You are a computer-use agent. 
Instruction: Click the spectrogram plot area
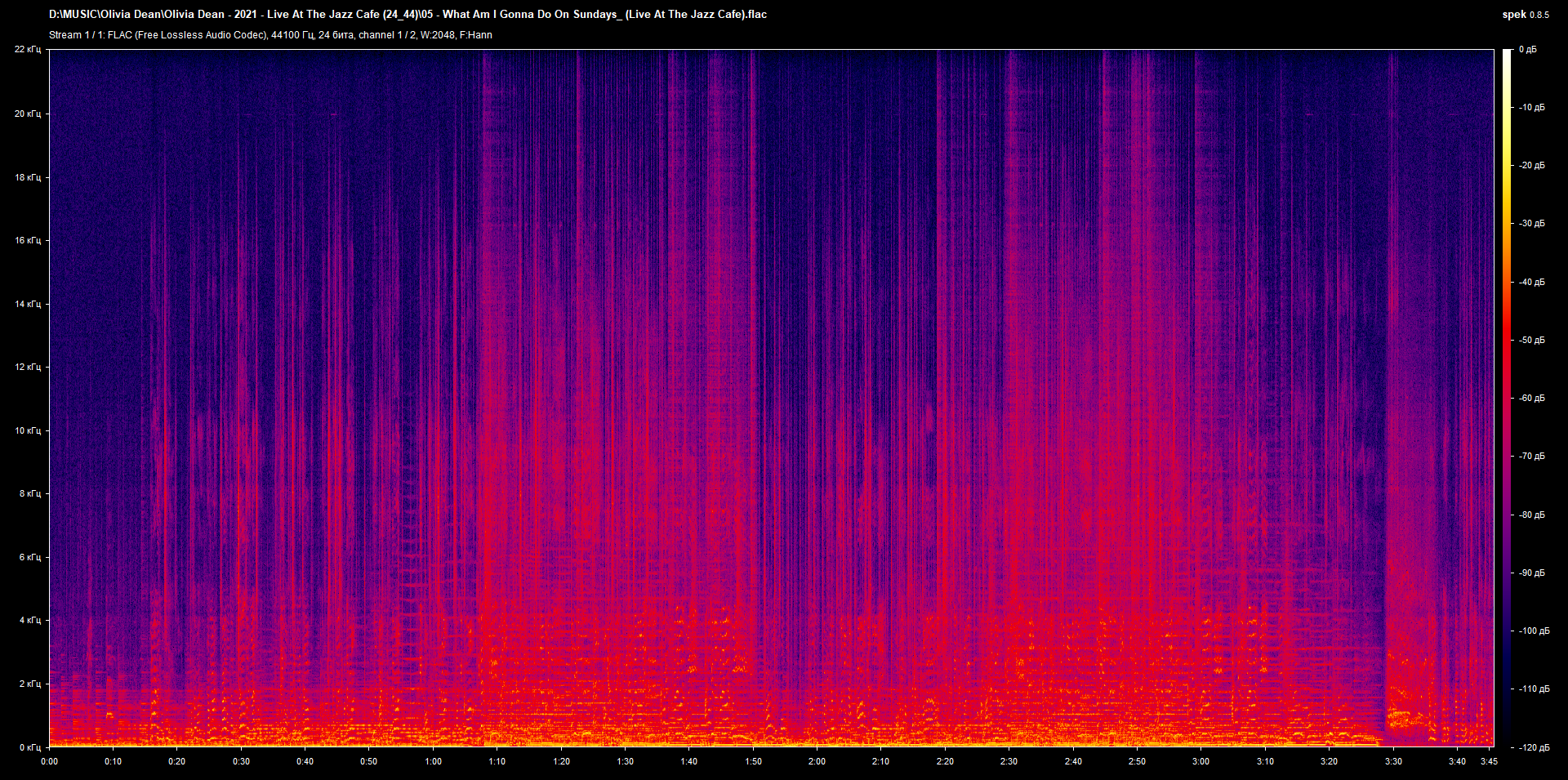click(x=772, y=398)
